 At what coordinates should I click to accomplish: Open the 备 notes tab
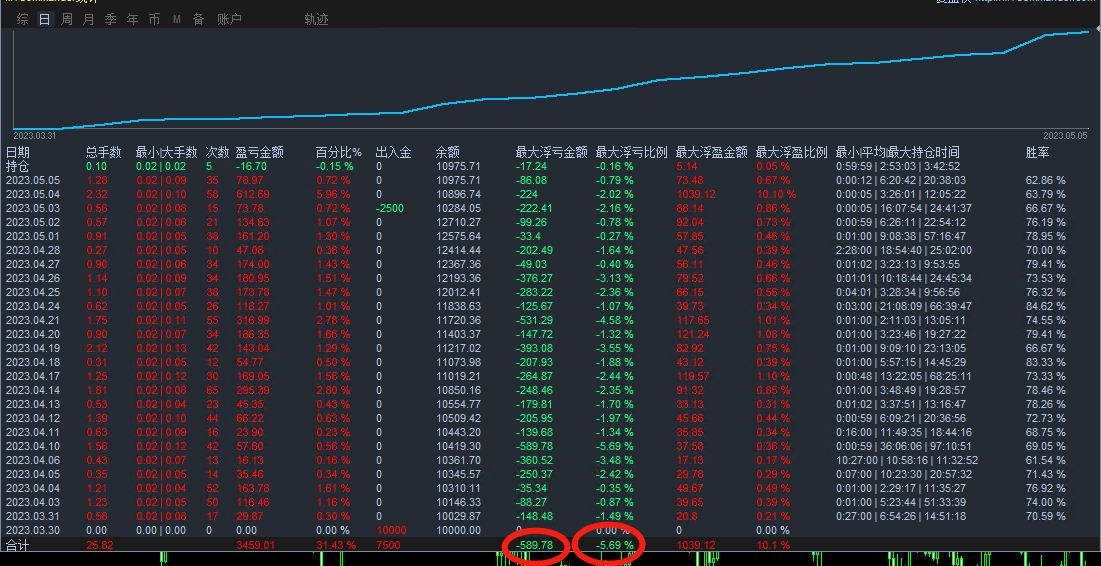coord(198,20)
